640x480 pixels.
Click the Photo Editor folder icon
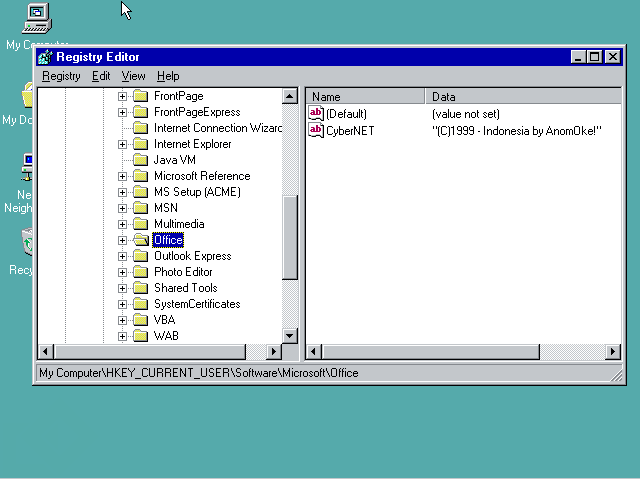pos(140,272)
